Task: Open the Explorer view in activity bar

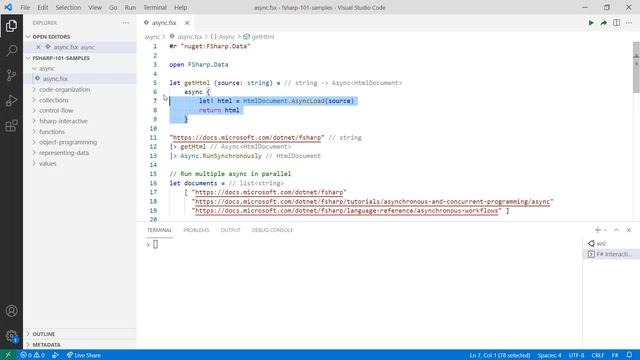Action: point(11,26)
